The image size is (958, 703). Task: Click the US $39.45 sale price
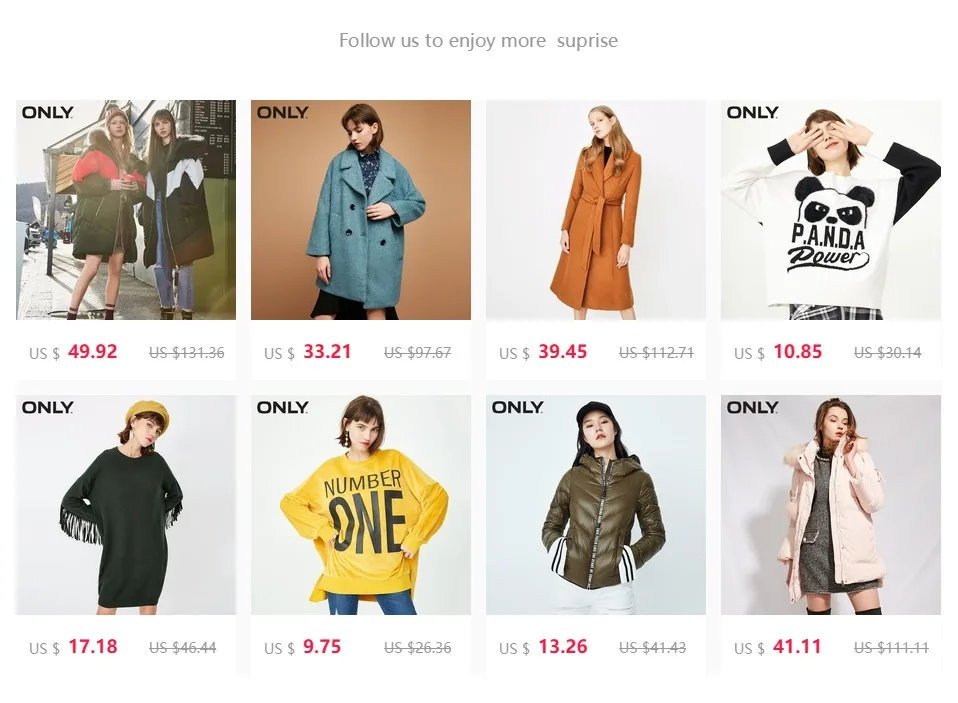coord(543,352)
